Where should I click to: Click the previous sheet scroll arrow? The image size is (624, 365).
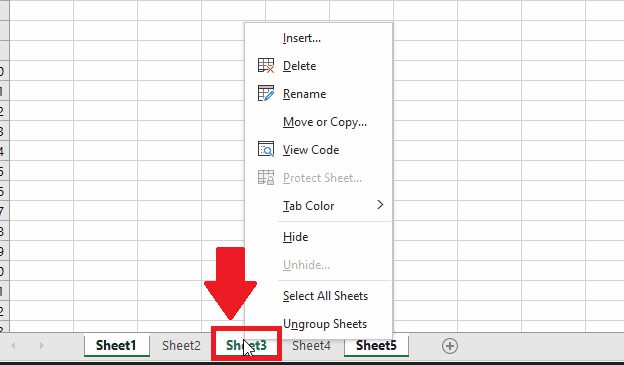point(13,345)
